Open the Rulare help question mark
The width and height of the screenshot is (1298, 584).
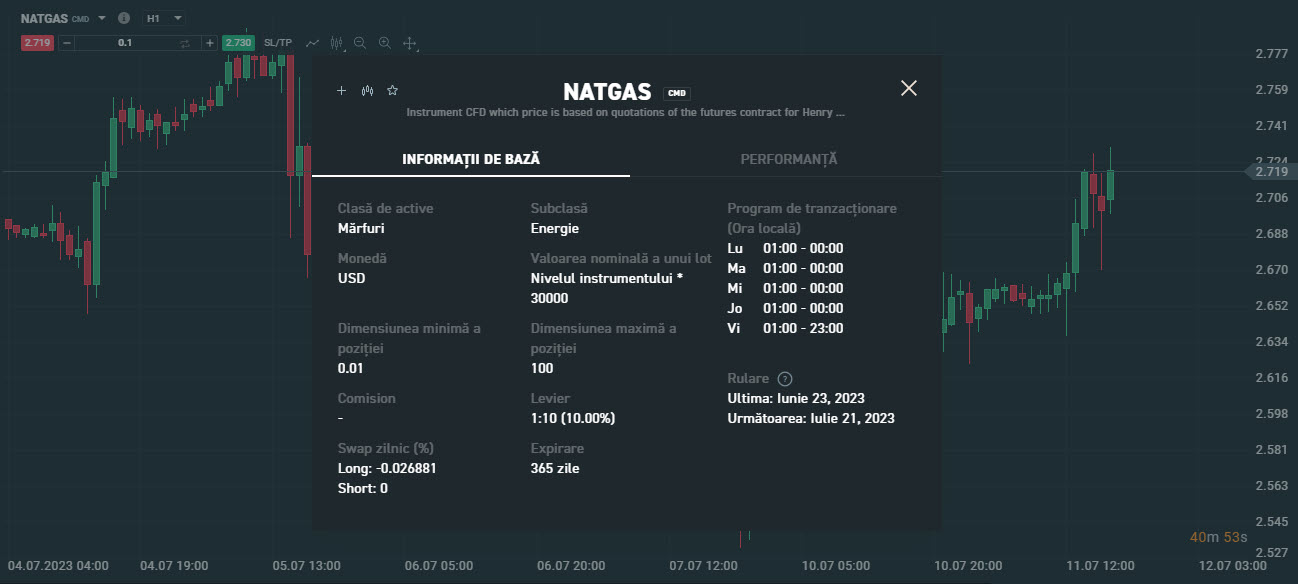pos(785,378)
